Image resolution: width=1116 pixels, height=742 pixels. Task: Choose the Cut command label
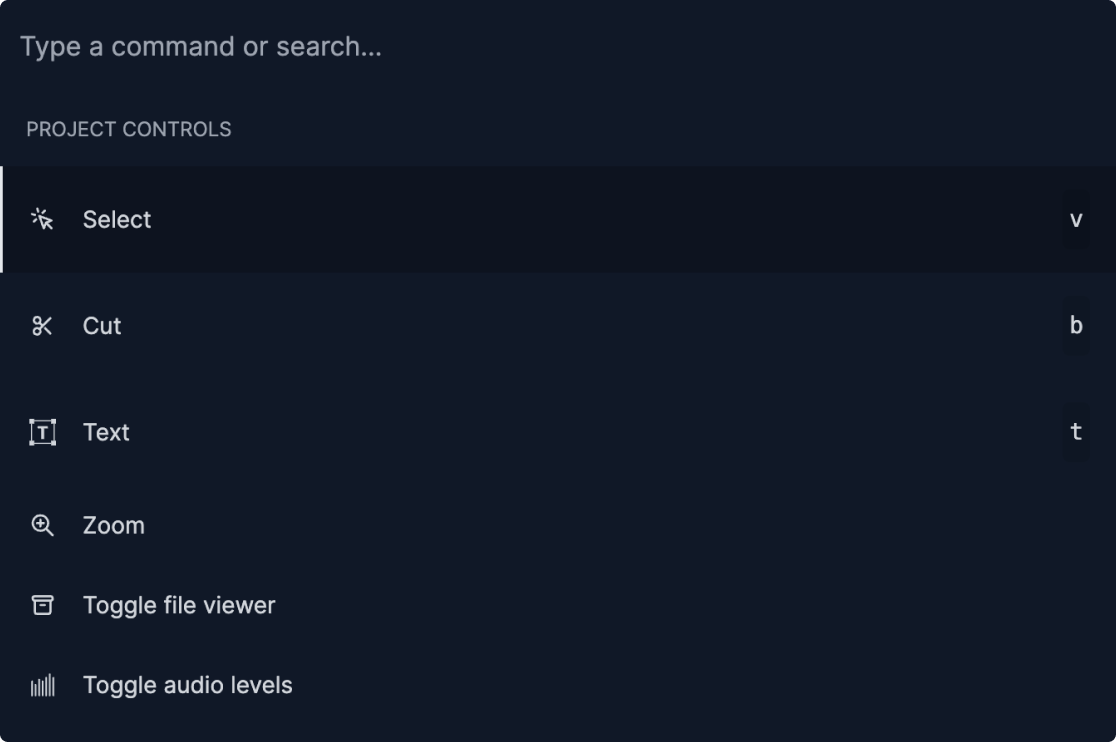[102, 326]
